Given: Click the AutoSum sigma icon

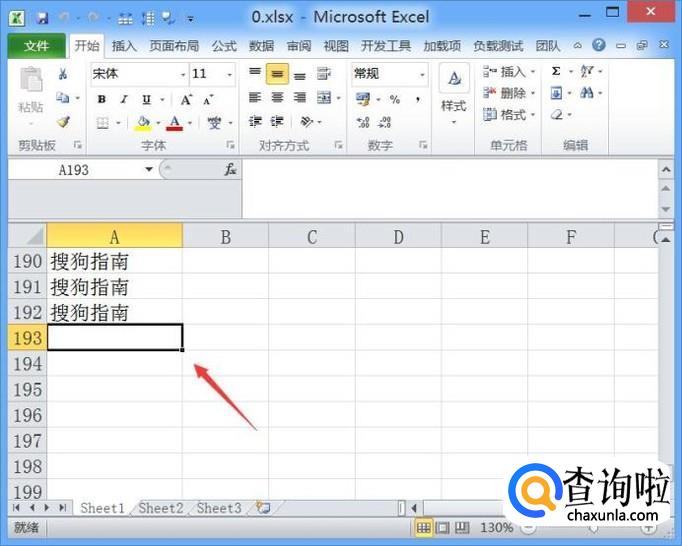Looking at the screenshot, I should [x=557, y=72].
